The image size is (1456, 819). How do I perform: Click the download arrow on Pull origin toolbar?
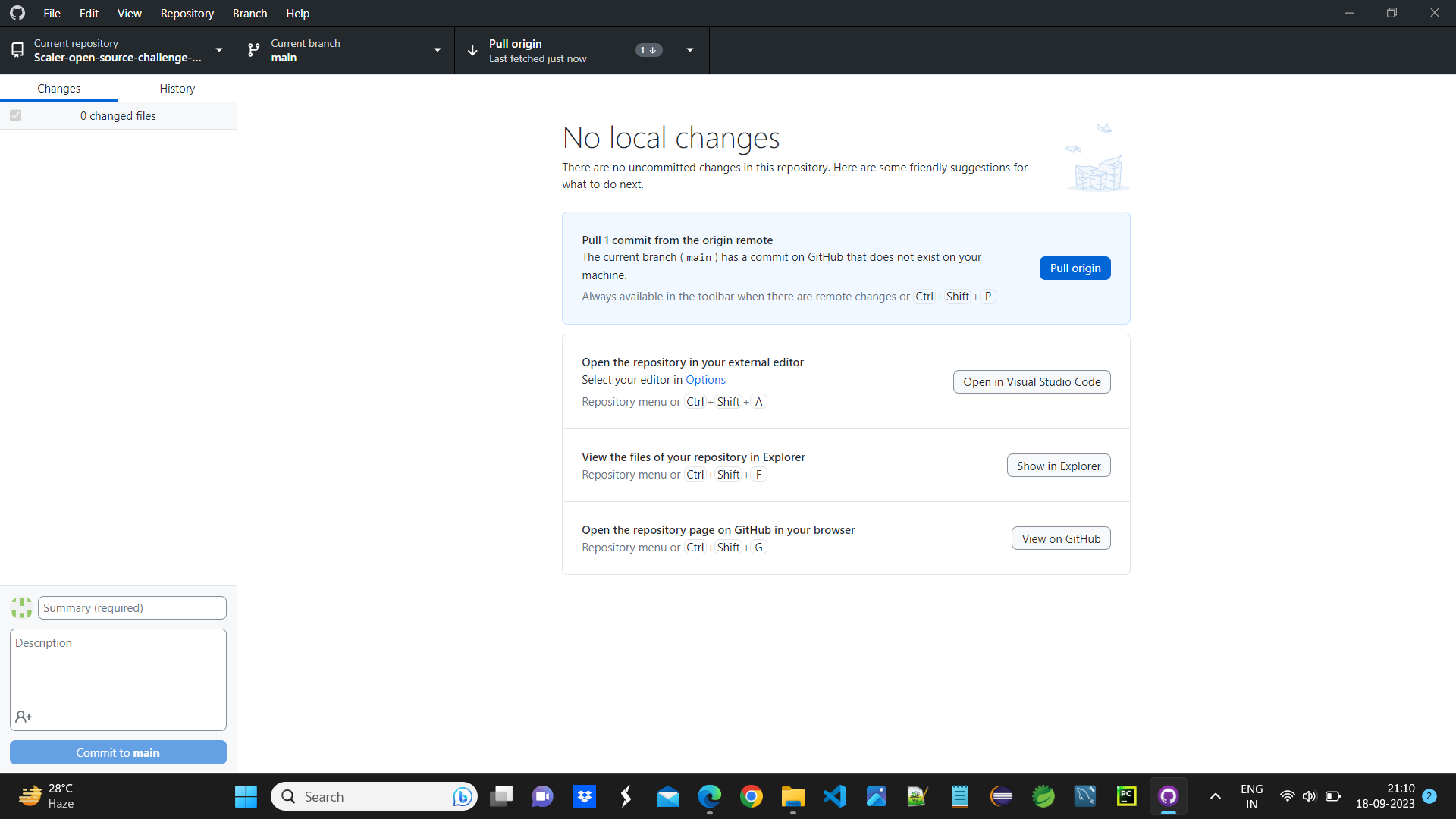[472, 51]
